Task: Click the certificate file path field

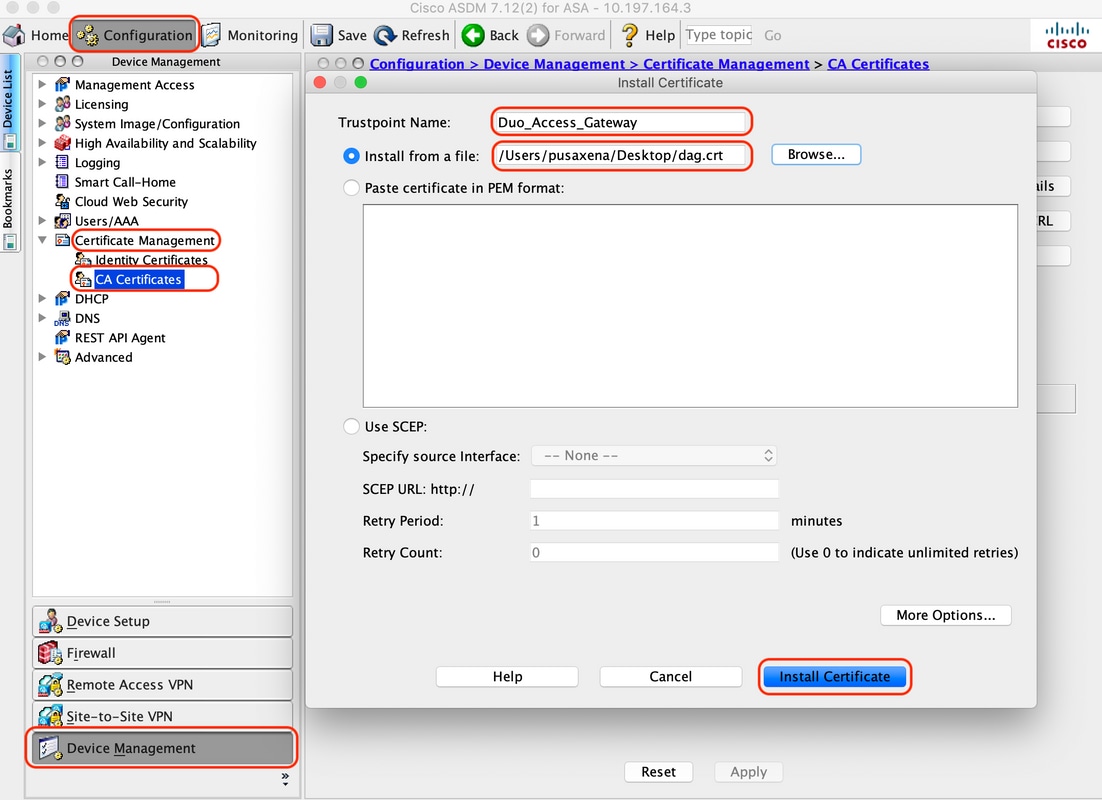Action: pos(621,155)
